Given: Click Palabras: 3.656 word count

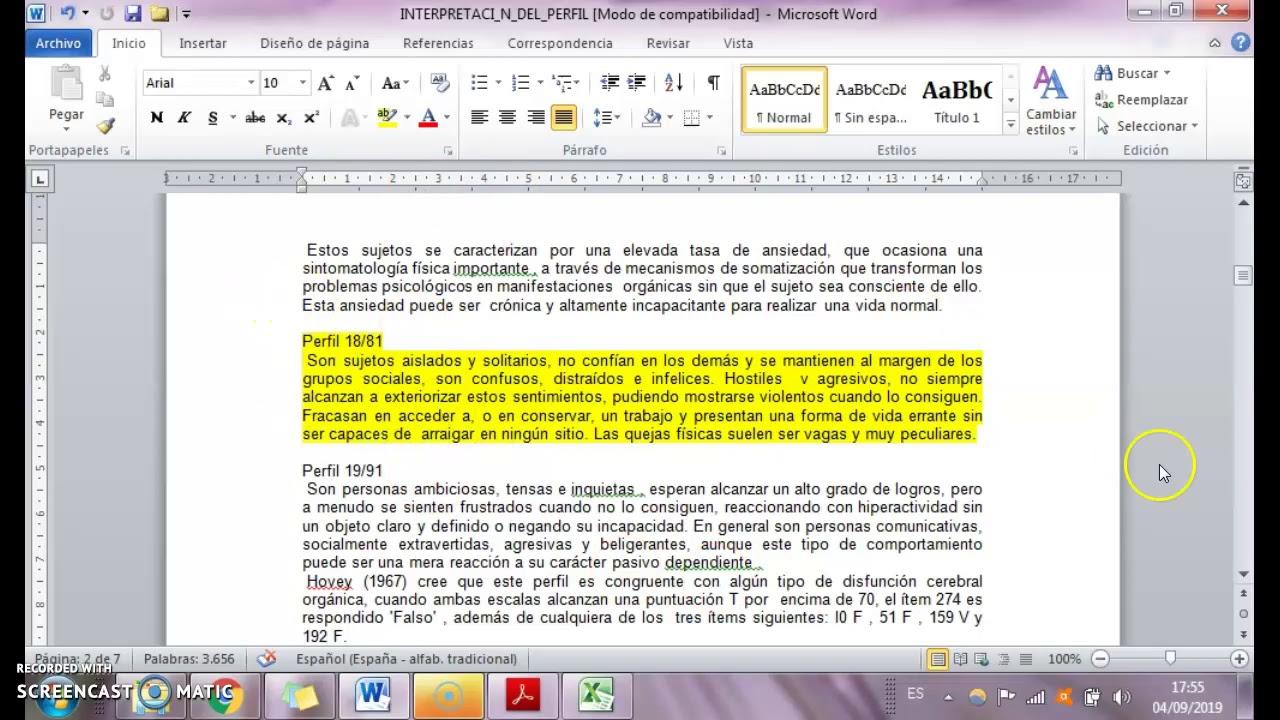Looking at the screenshot, I should [x=189, y=659].
